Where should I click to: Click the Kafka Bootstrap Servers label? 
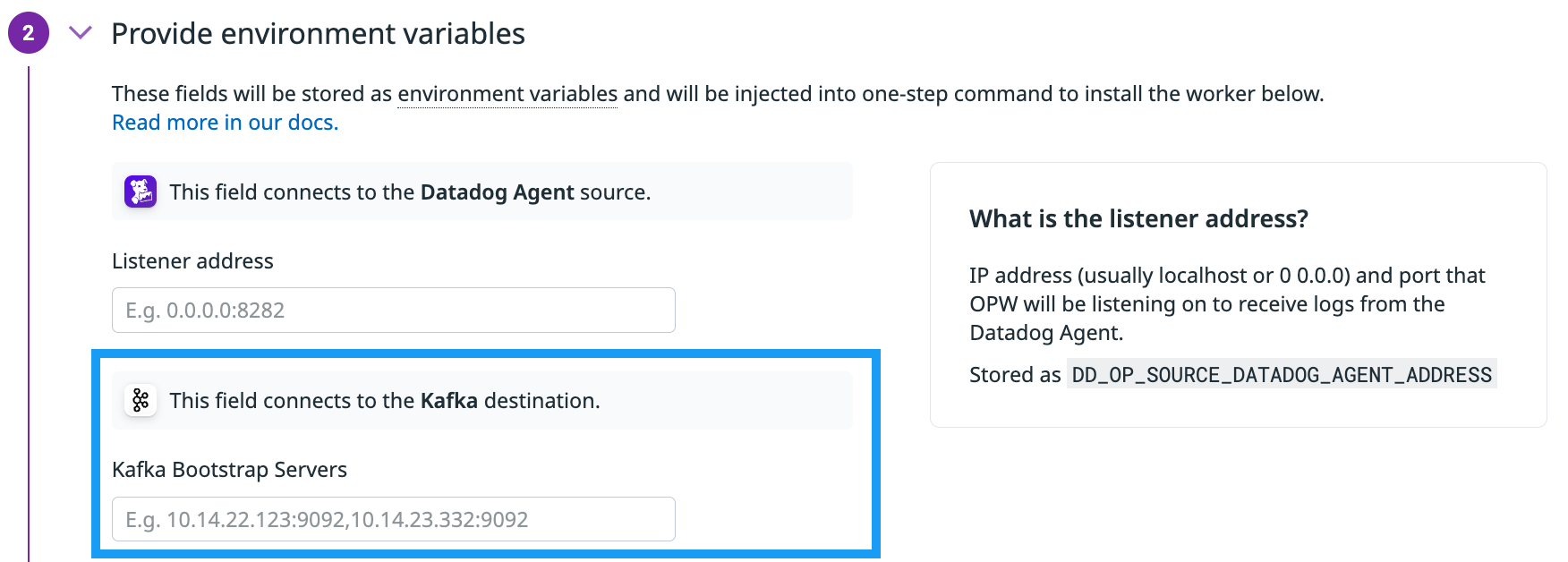(x=229, y=470)
